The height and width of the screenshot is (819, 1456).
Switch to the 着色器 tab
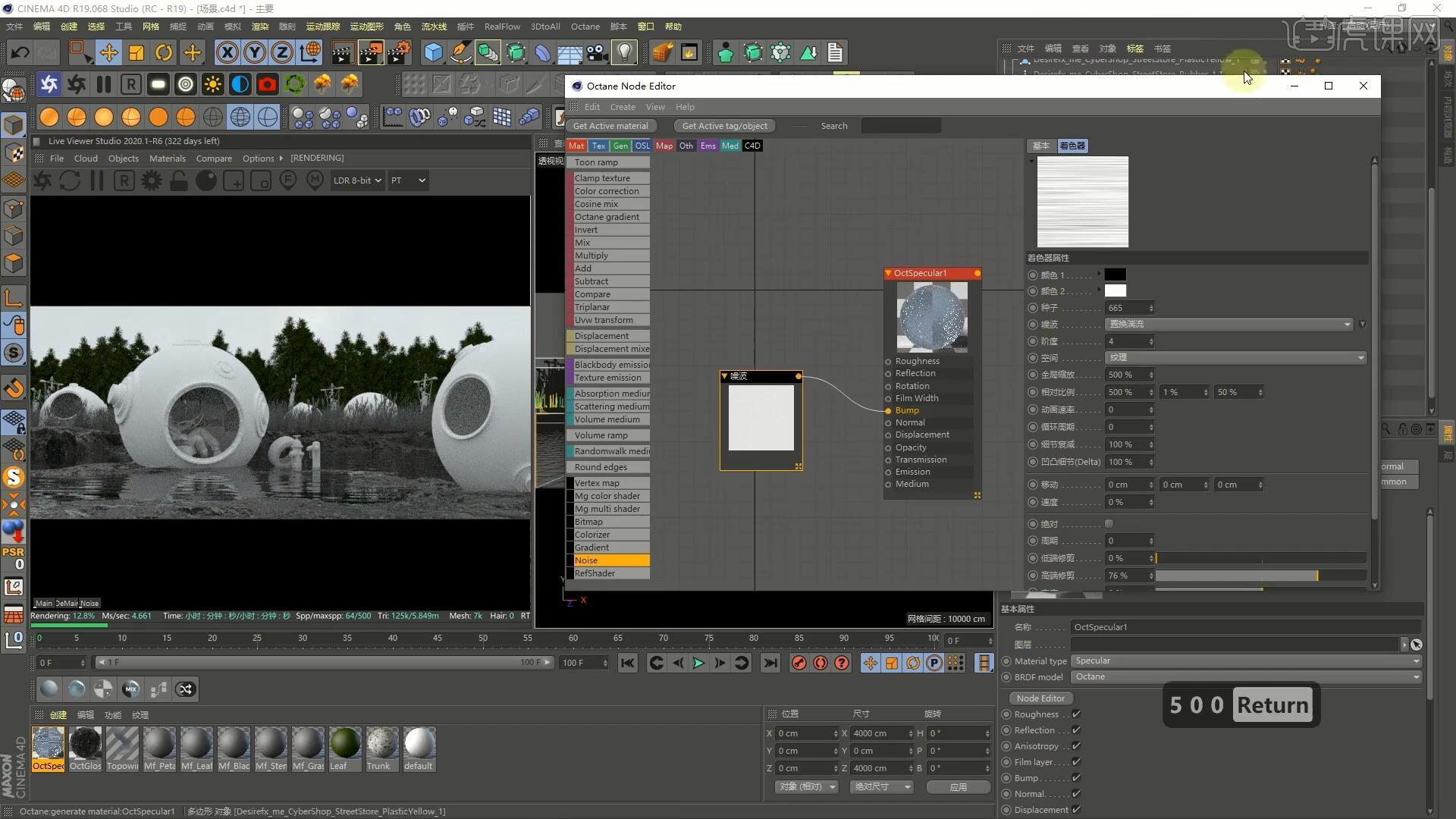(x=1072, y=146)
